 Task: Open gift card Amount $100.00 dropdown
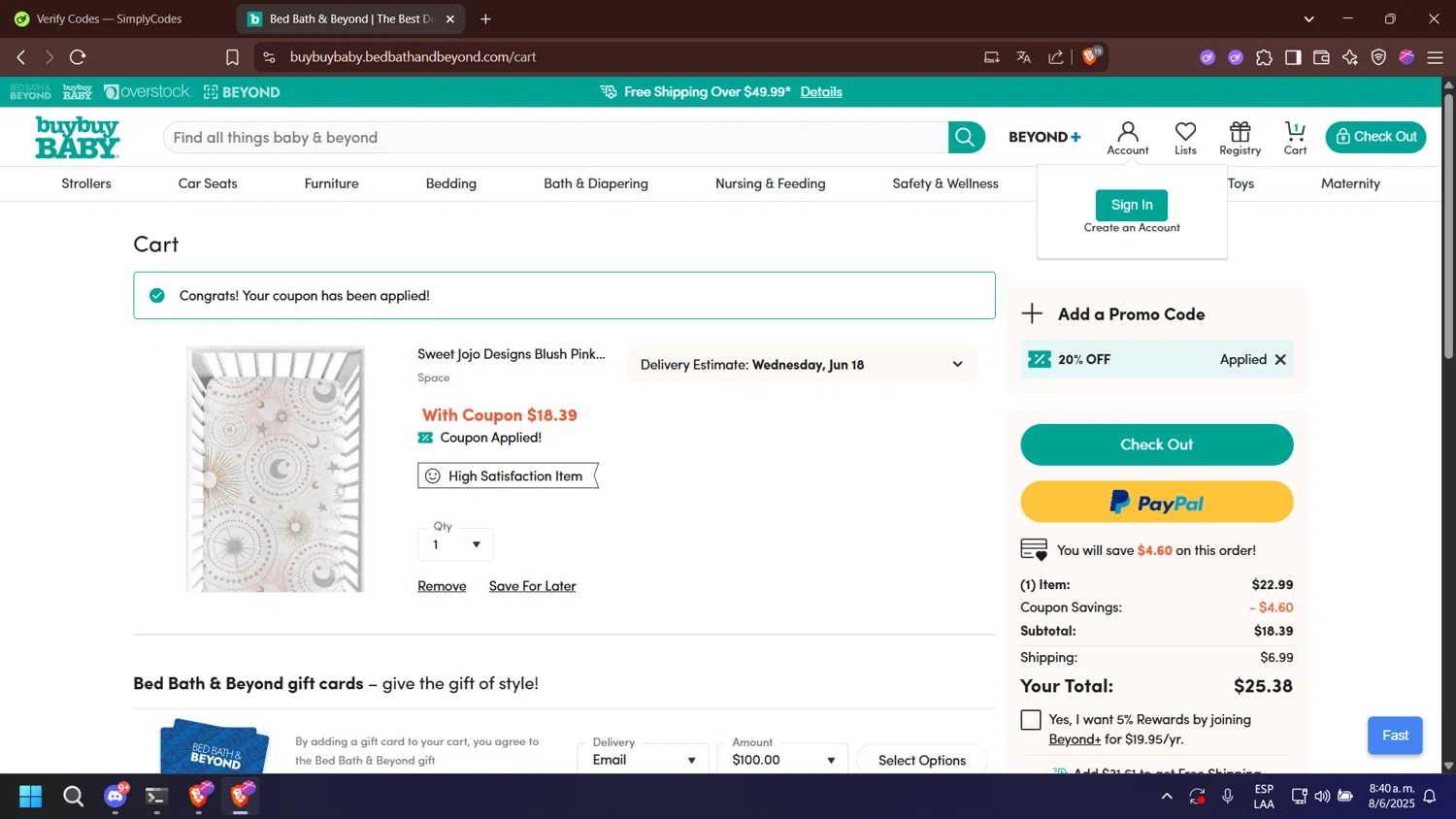(x=782, y=760)
